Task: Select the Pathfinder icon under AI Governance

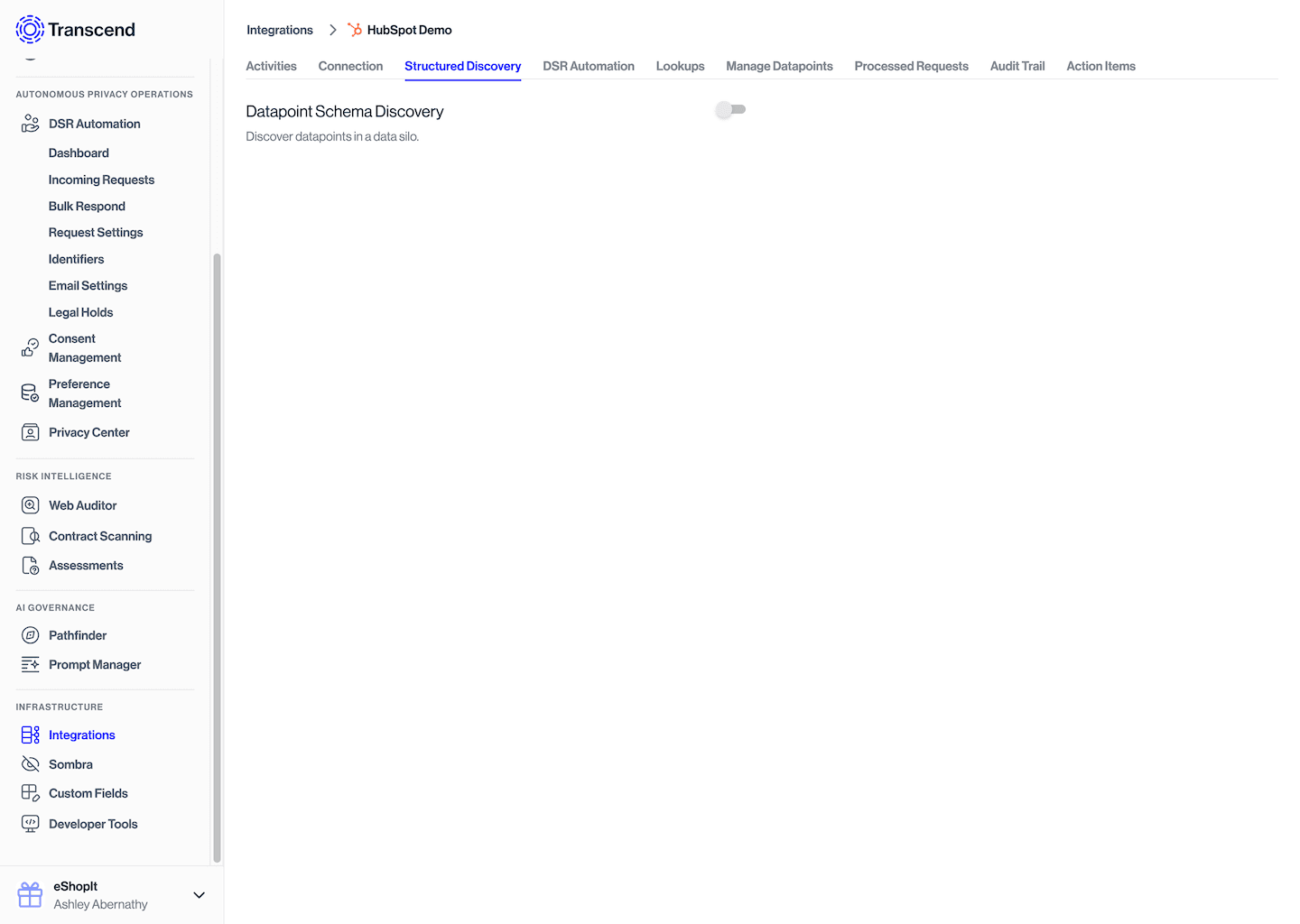Action: click(x=30, y=635)
